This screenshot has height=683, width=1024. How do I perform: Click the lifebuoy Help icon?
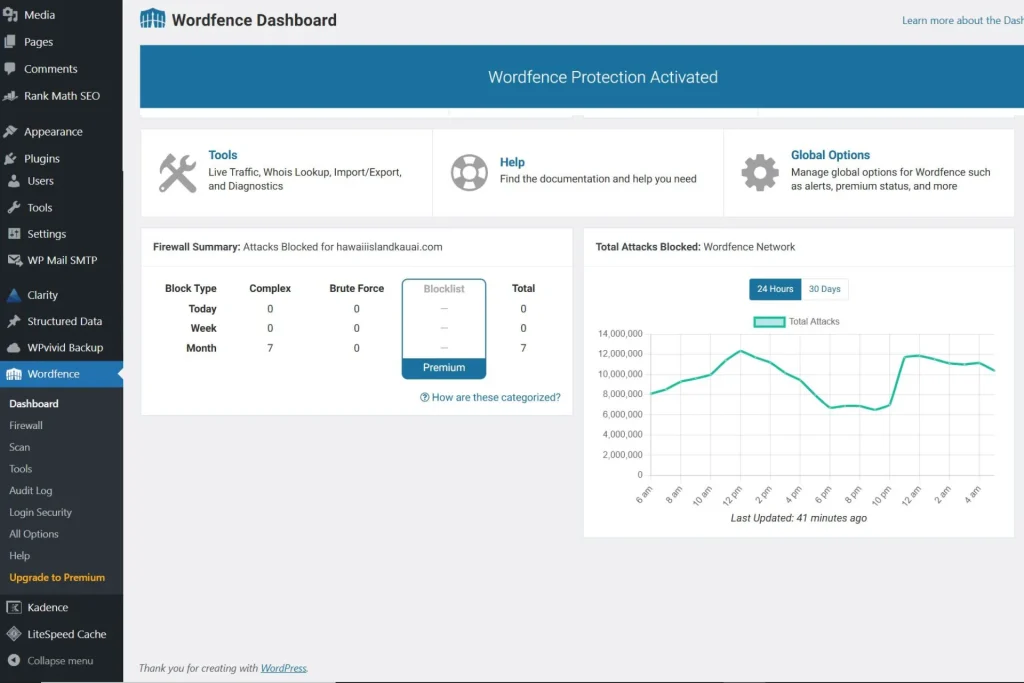[x=469, y=172]
